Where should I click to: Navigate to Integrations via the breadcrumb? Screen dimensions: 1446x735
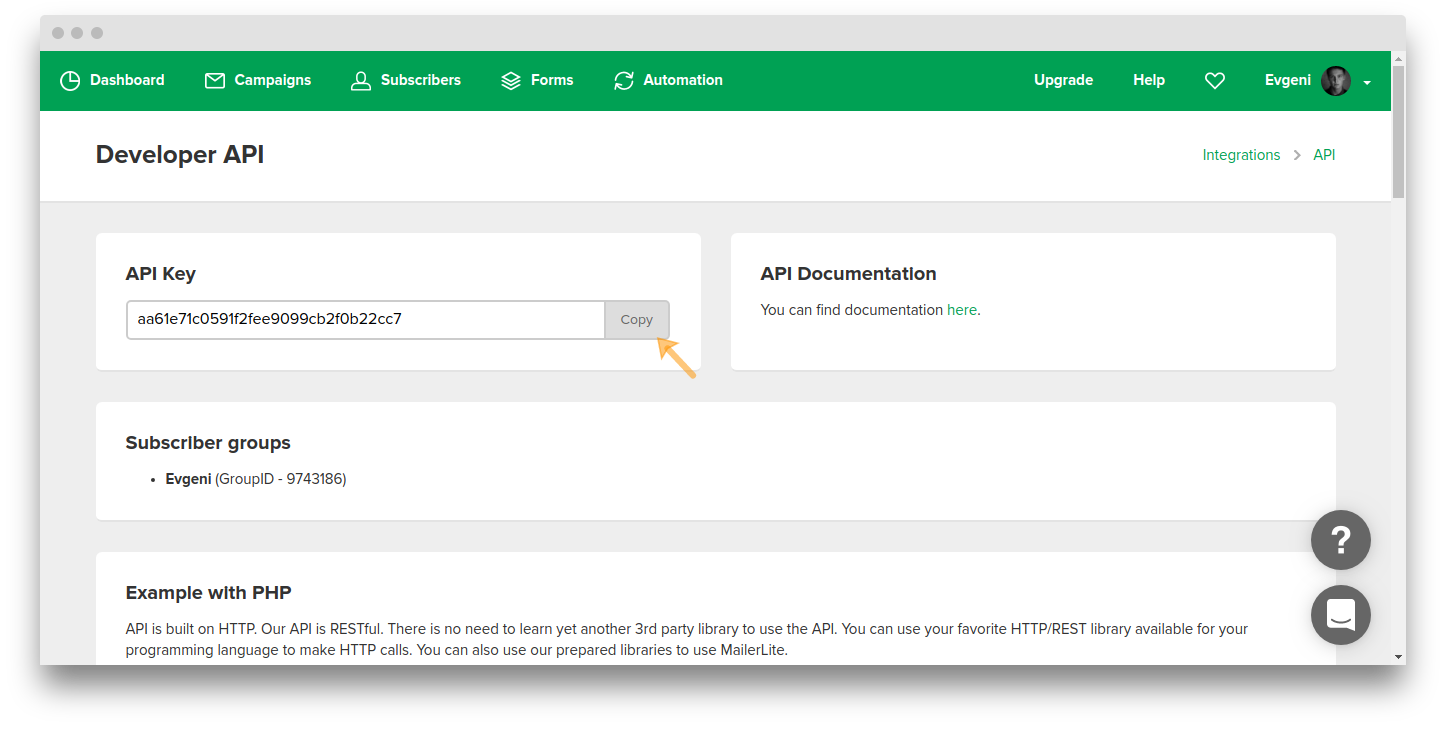coord(1241,155)
